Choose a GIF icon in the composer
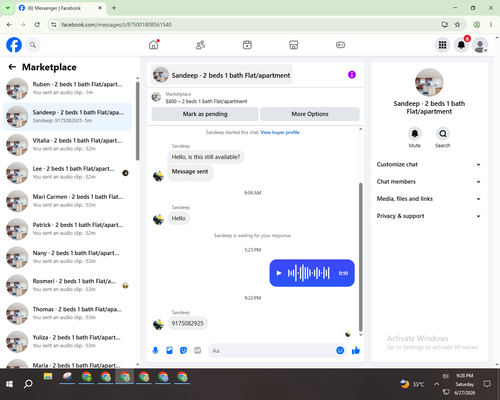 click(x=198, y=350)
